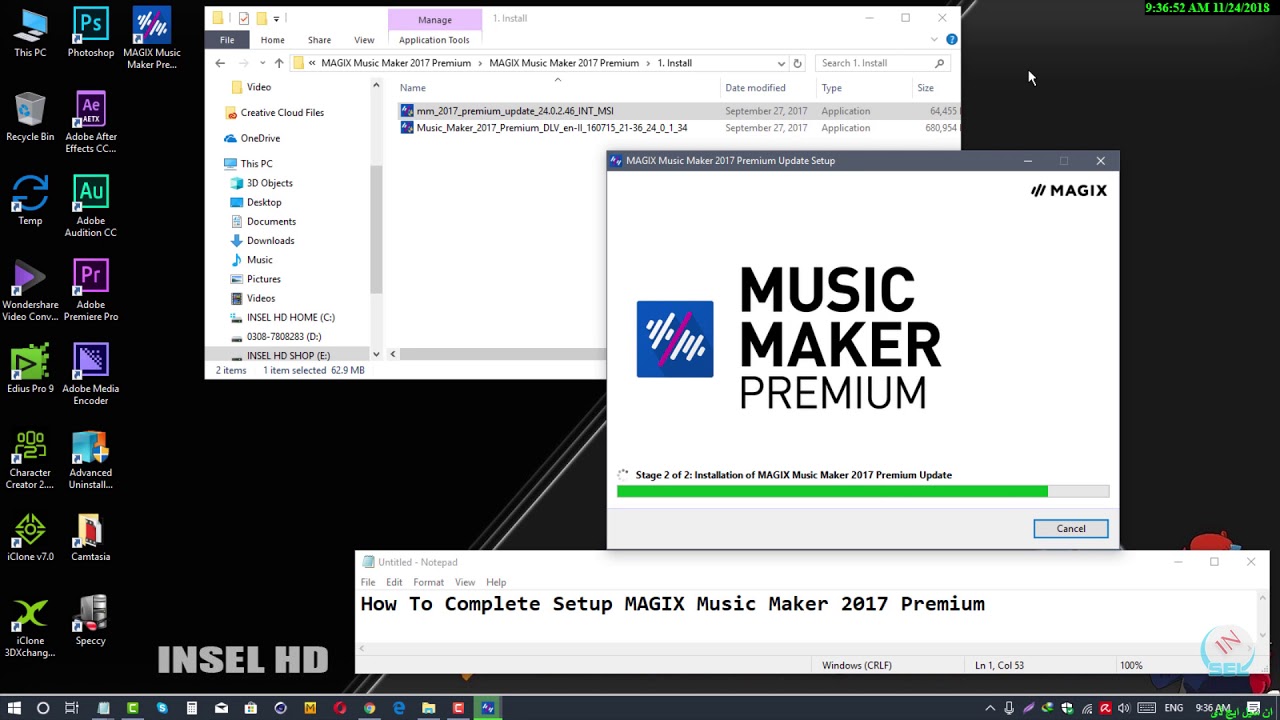Open Notepad Help menu
1280x720 pixels.
coord(496,582)
